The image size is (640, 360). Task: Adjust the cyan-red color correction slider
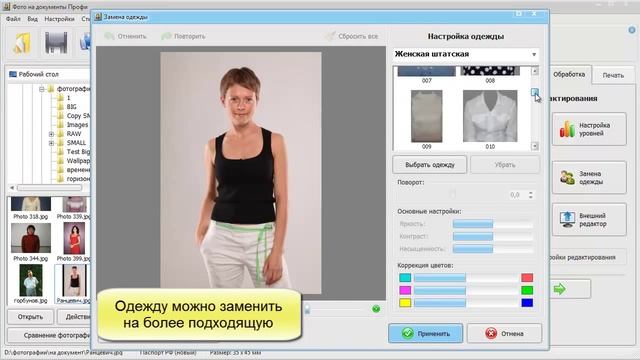(466, 278)
